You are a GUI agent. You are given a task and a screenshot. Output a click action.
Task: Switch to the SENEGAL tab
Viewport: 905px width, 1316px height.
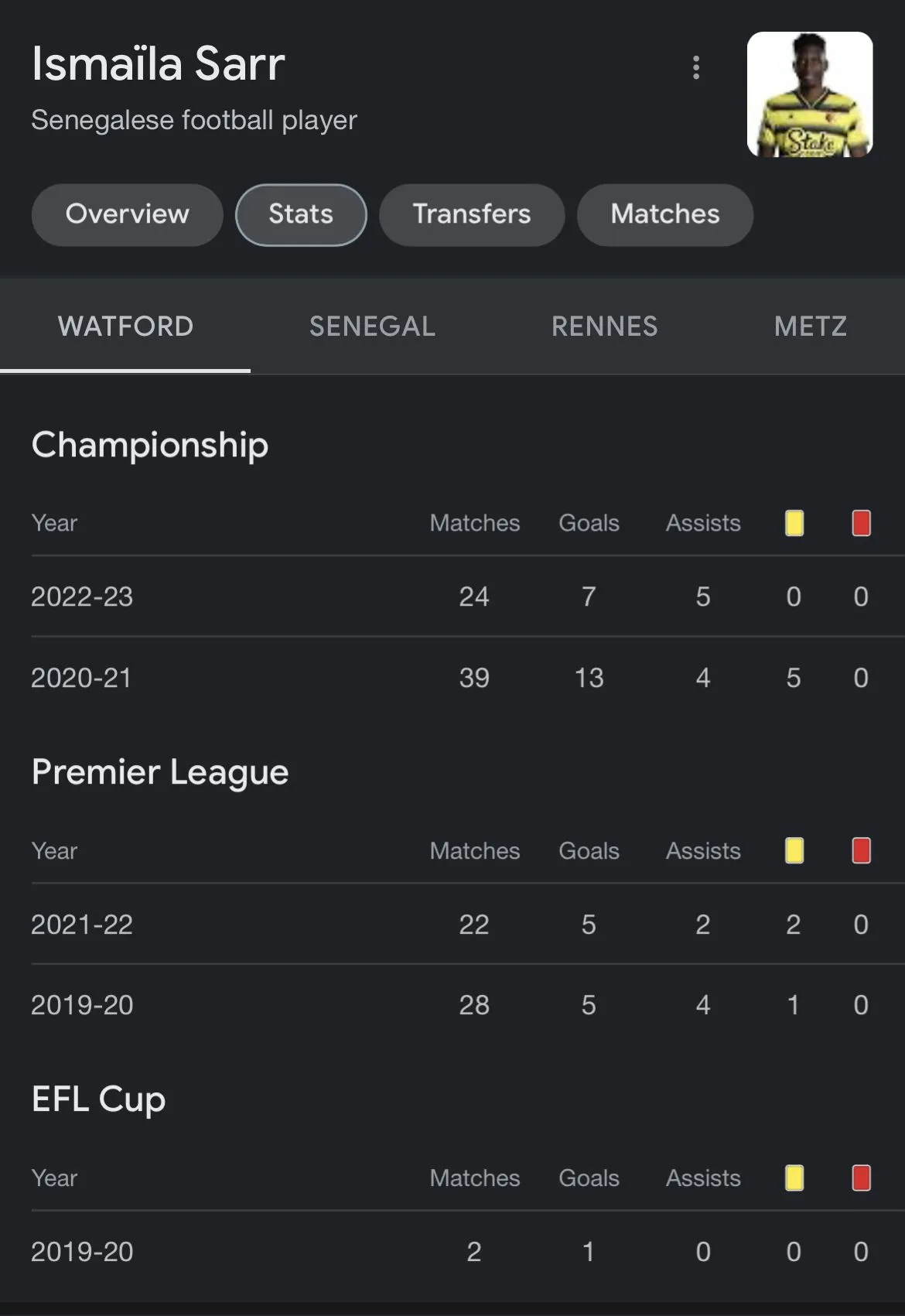(x=372, y=326)
